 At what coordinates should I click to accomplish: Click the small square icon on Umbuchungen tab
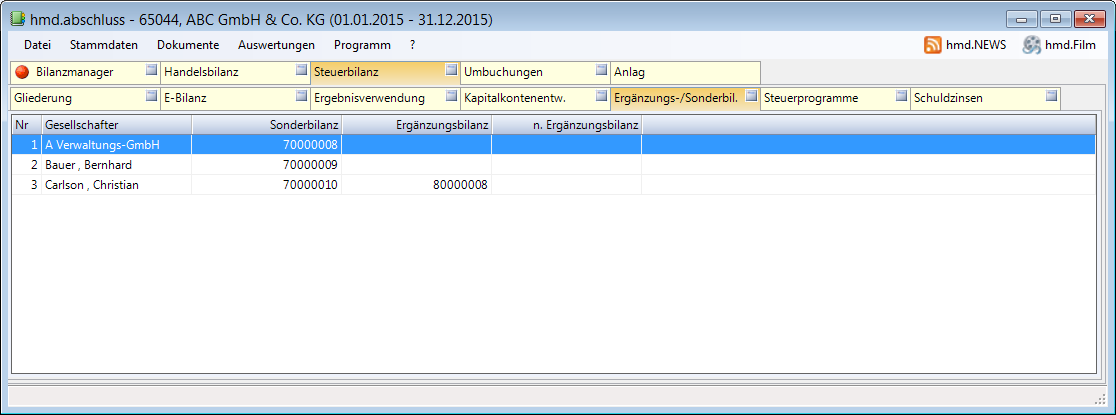[601, 71]
